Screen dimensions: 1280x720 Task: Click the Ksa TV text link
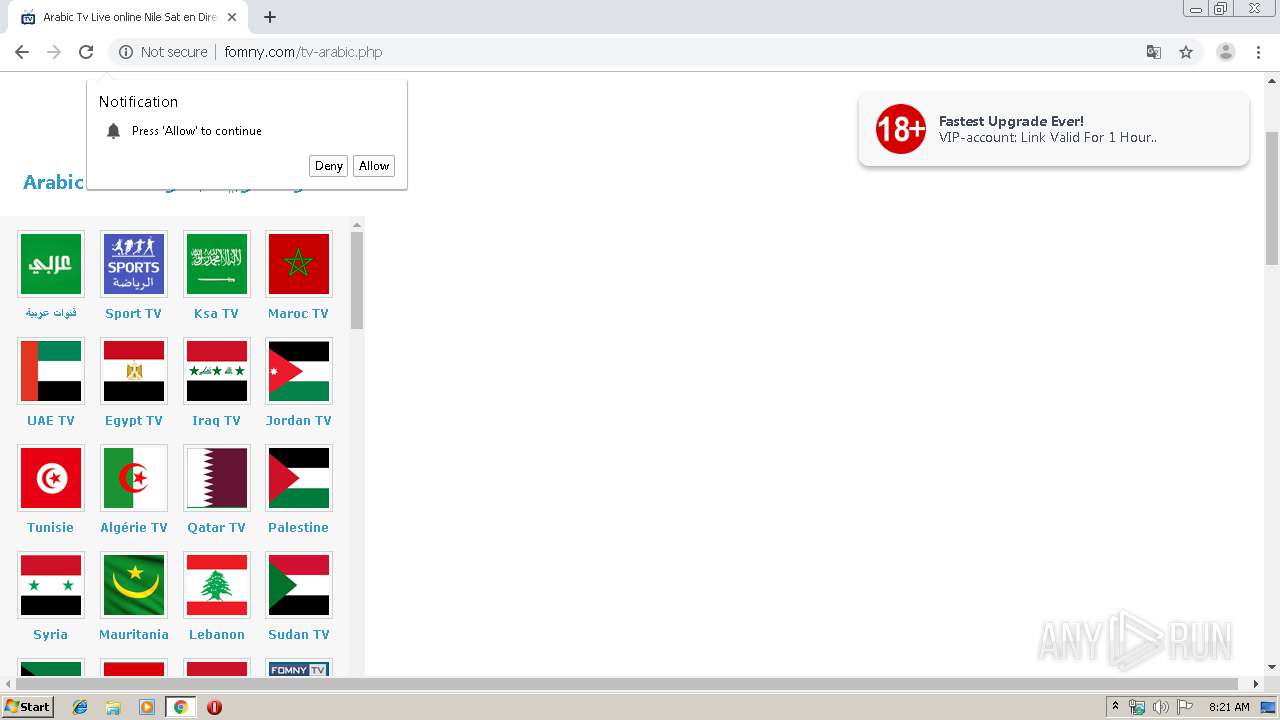(x=216, y=313)
